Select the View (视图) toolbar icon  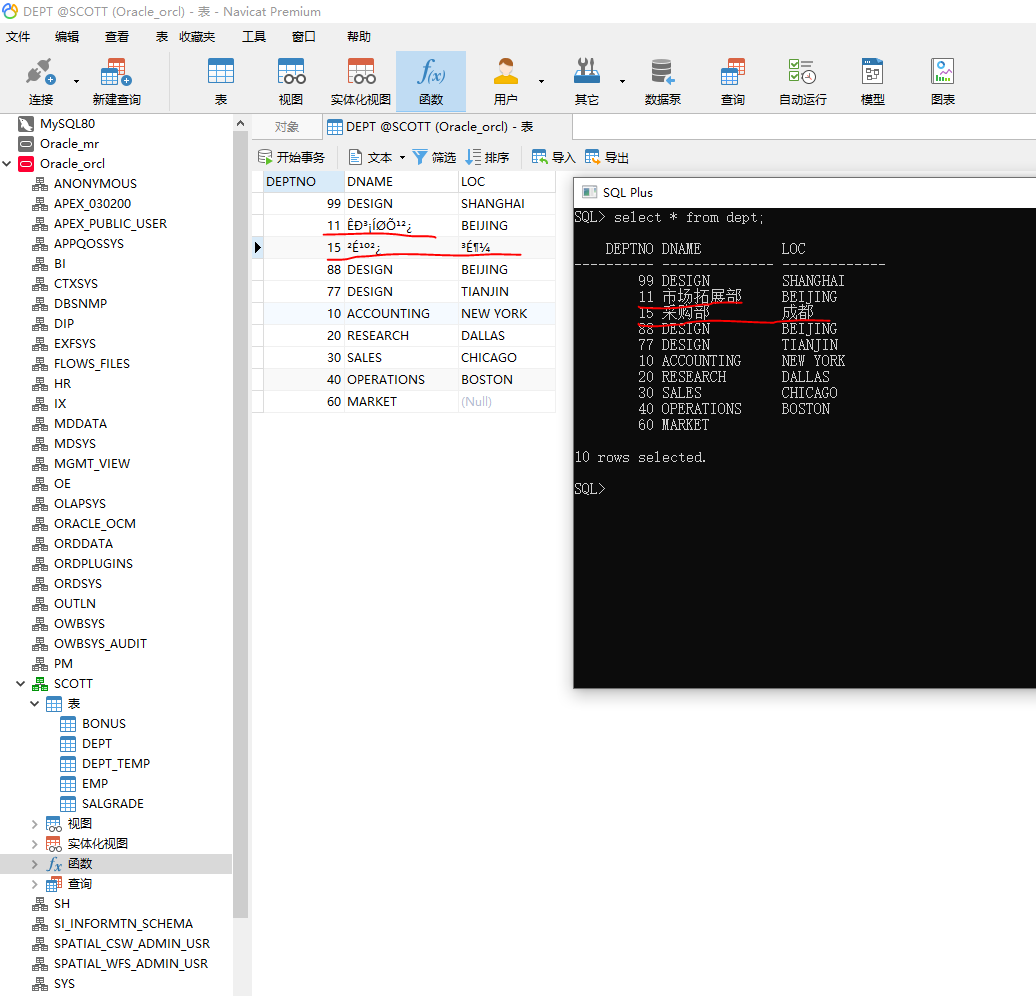(x=291, y=81)
